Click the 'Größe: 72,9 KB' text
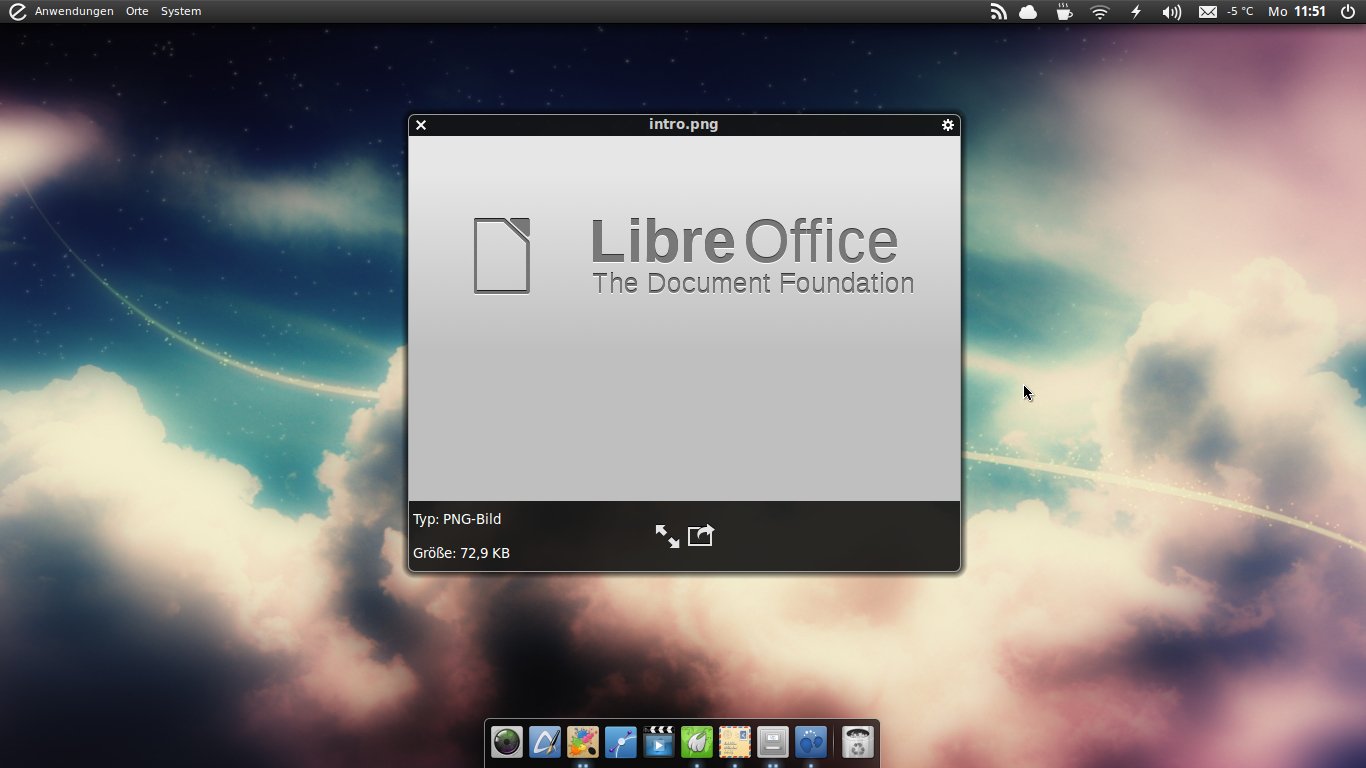This screenshot has width=1366, height=768. click(x=461, y=553)
